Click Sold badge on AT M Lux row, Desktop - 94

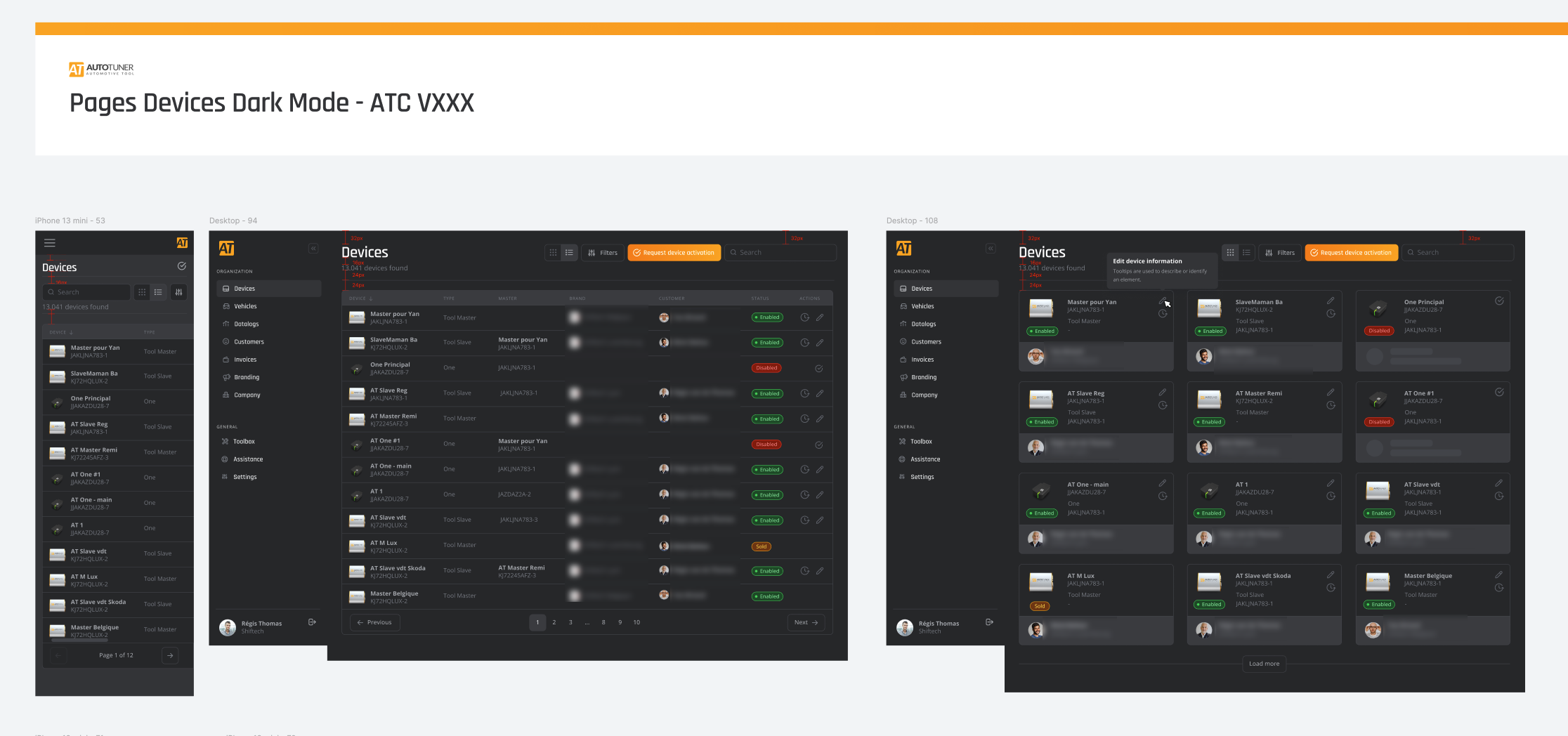pyautogui.click(x=762, y=546)
